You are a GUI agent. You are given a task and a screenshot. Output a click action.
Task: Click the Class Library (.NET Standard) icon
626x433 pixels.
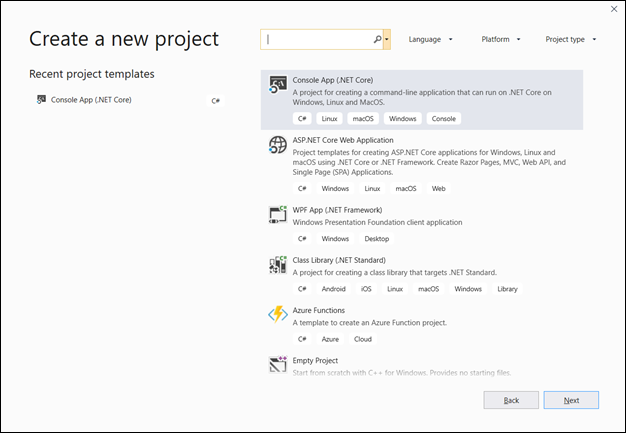pyautogui.click(x=277, y=265)
